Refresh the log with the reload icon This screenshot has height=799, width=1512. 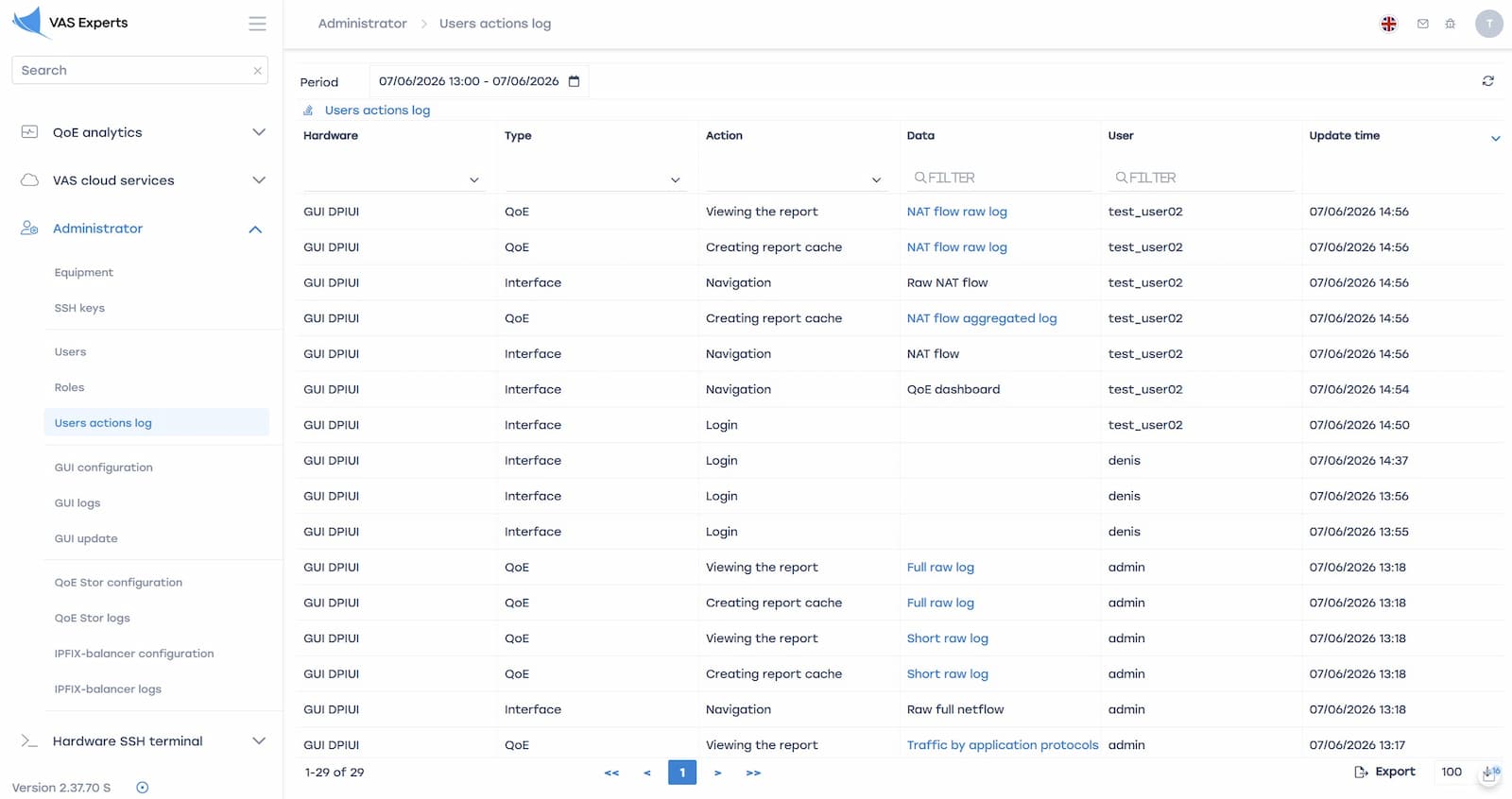click(x=1487, y=81)
